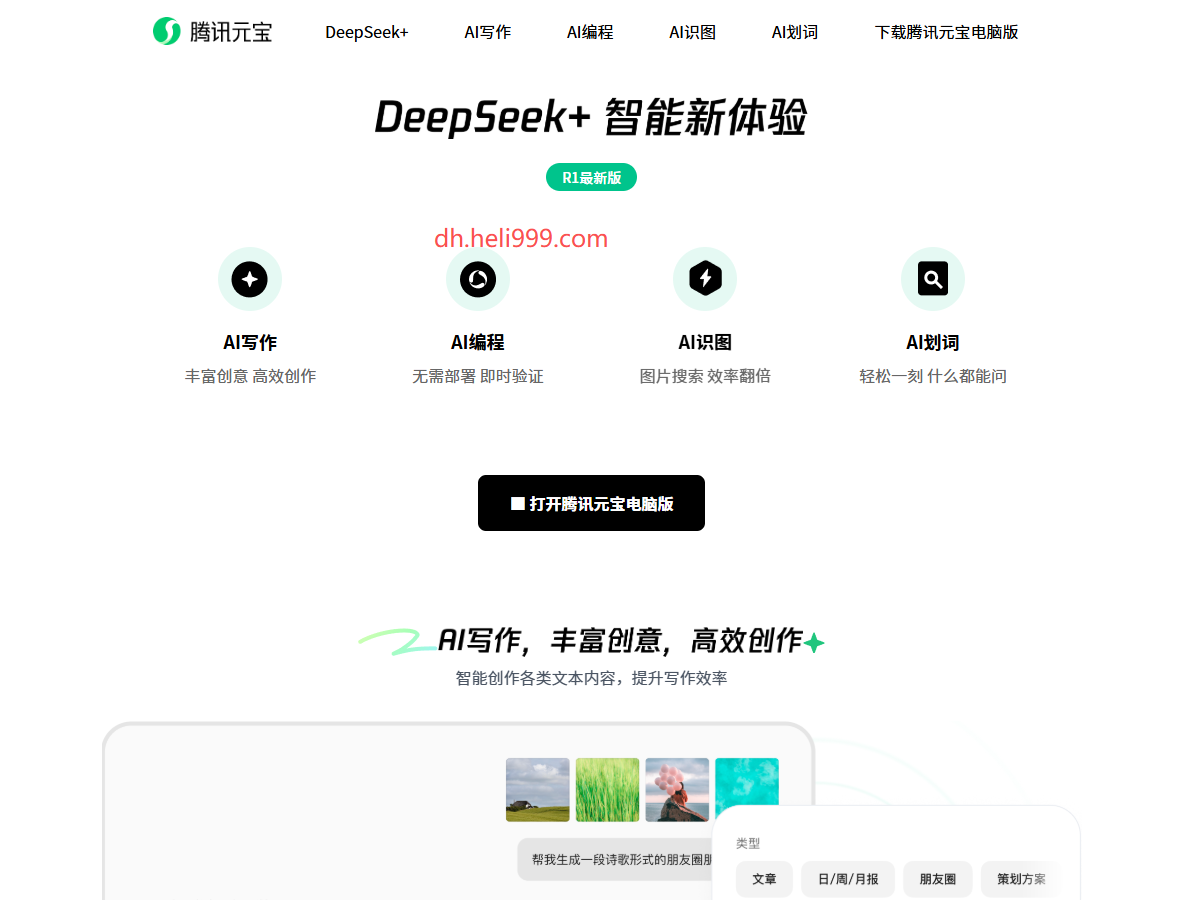Click the green grass field thumbnail

click(607, 790)
